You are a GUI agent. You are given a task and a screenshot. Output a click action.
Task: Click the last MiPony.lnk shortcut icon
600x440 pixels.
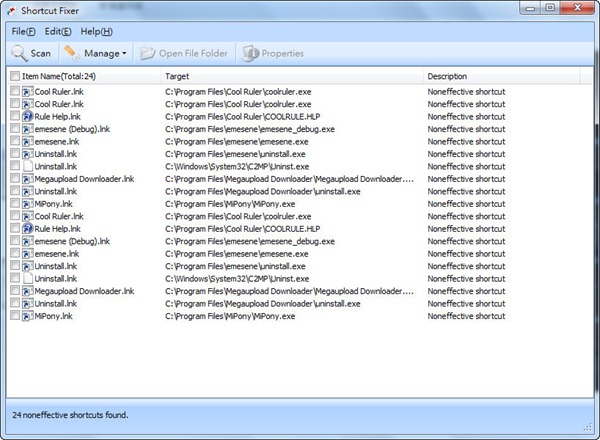(x=27, y=316)
